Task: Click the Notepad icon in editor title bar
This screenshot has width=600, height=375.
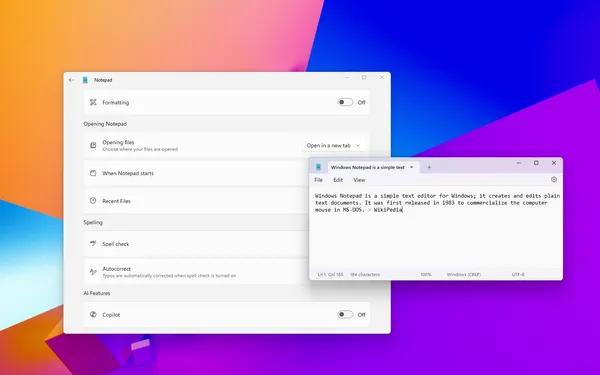Action: [x=318, y=167]
